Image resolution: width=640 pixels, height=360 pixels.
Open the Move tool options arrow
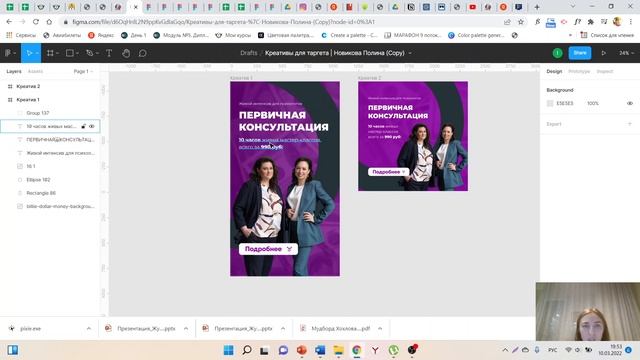(37, 53)
